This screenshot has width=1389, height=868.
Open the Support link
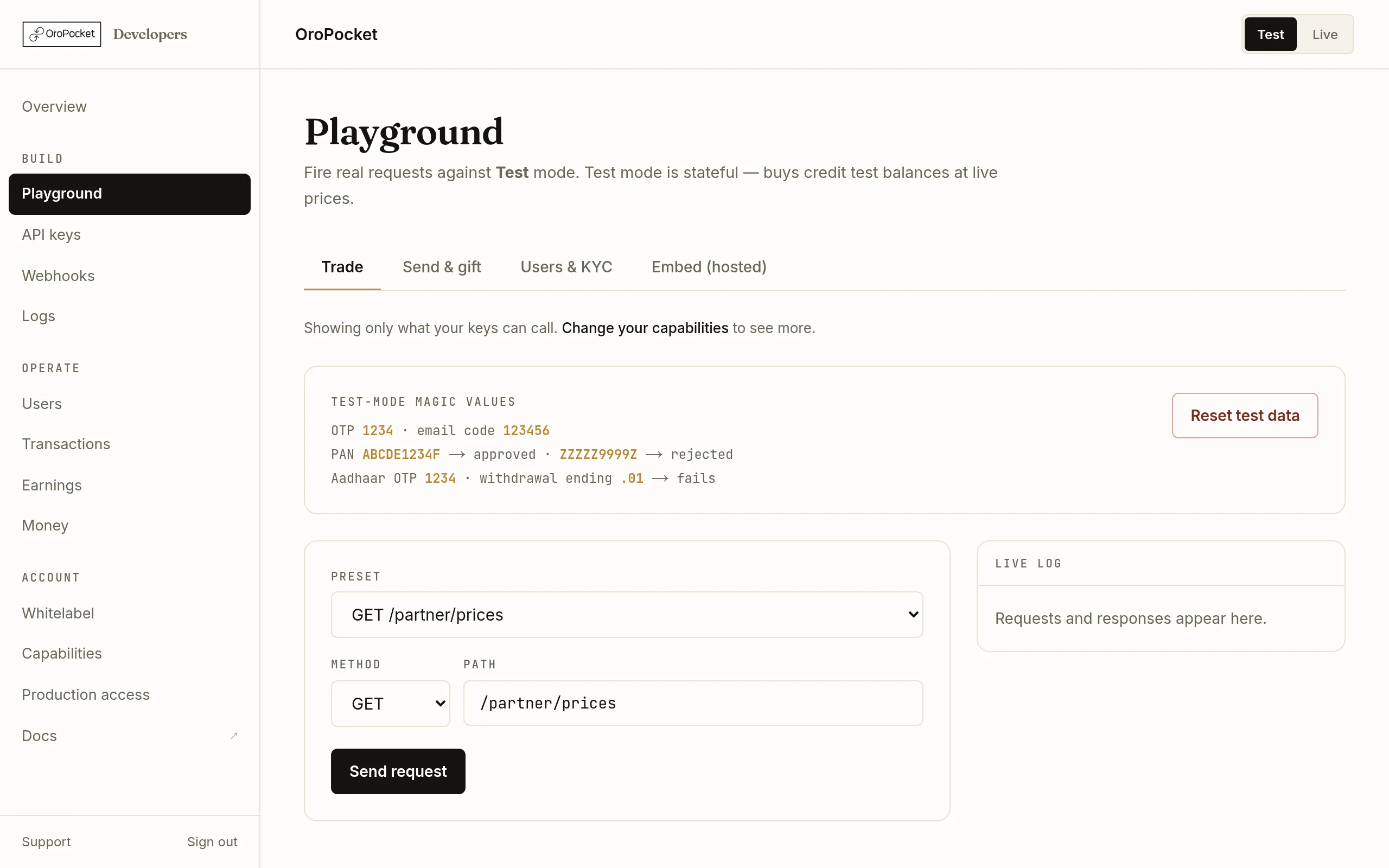coord(46,842)
